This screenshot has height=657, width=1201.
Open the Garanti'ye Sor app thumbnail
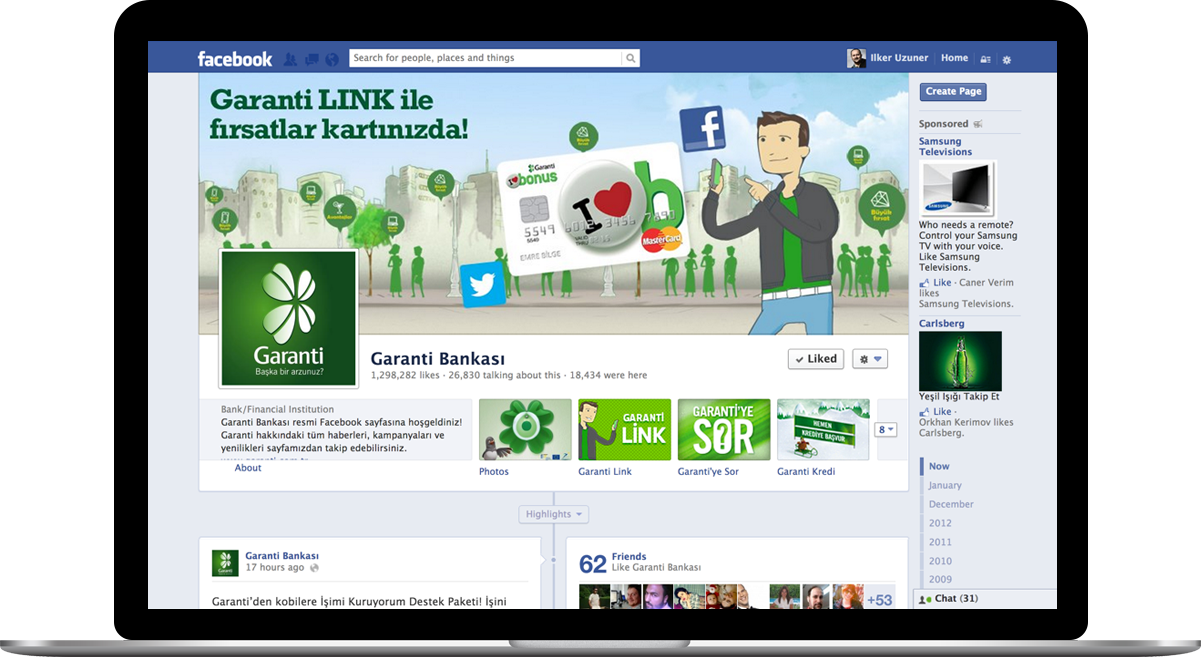point(724,430)
